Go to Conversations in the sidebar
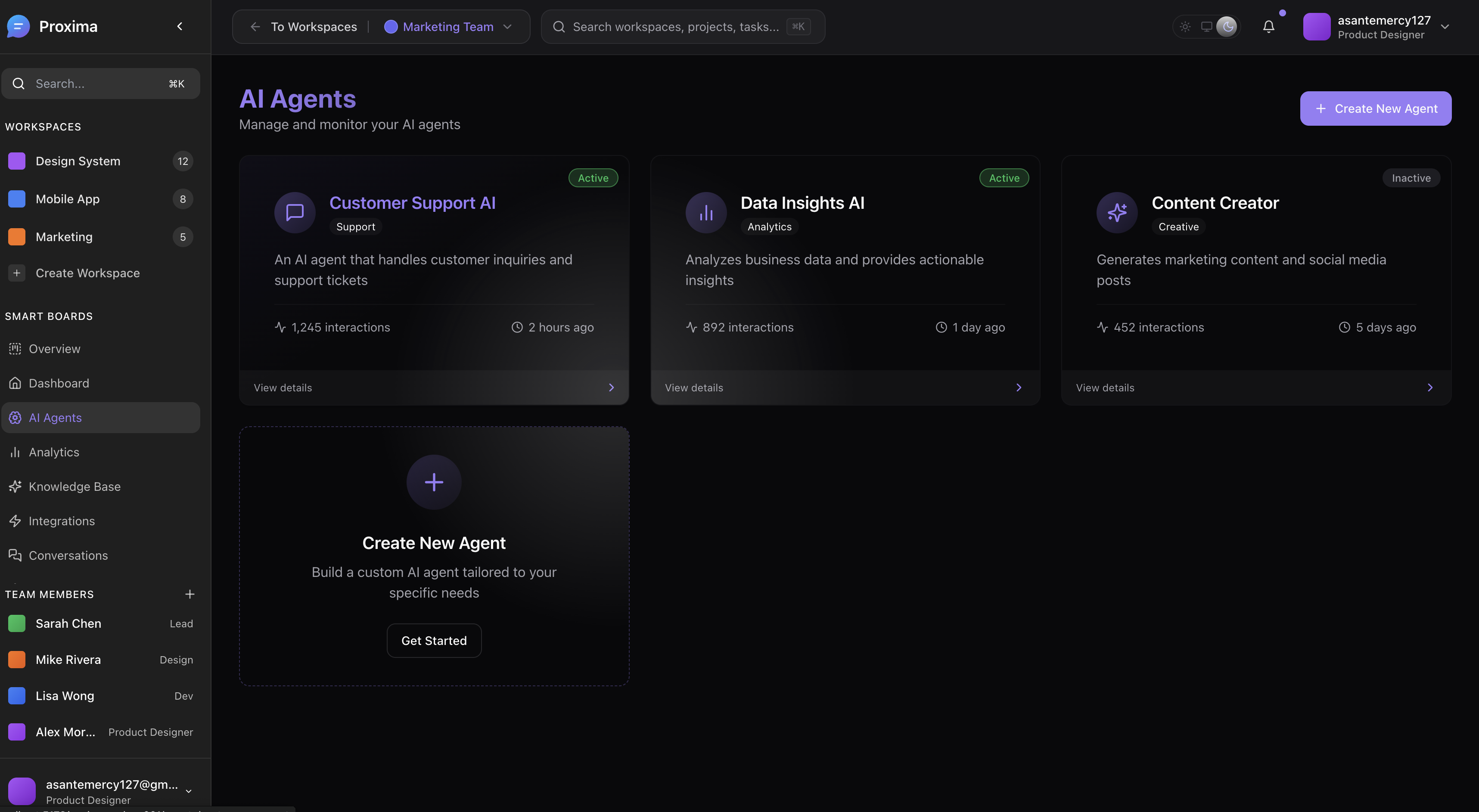Viewport: 1479px width, 812px height. [68, 555]
